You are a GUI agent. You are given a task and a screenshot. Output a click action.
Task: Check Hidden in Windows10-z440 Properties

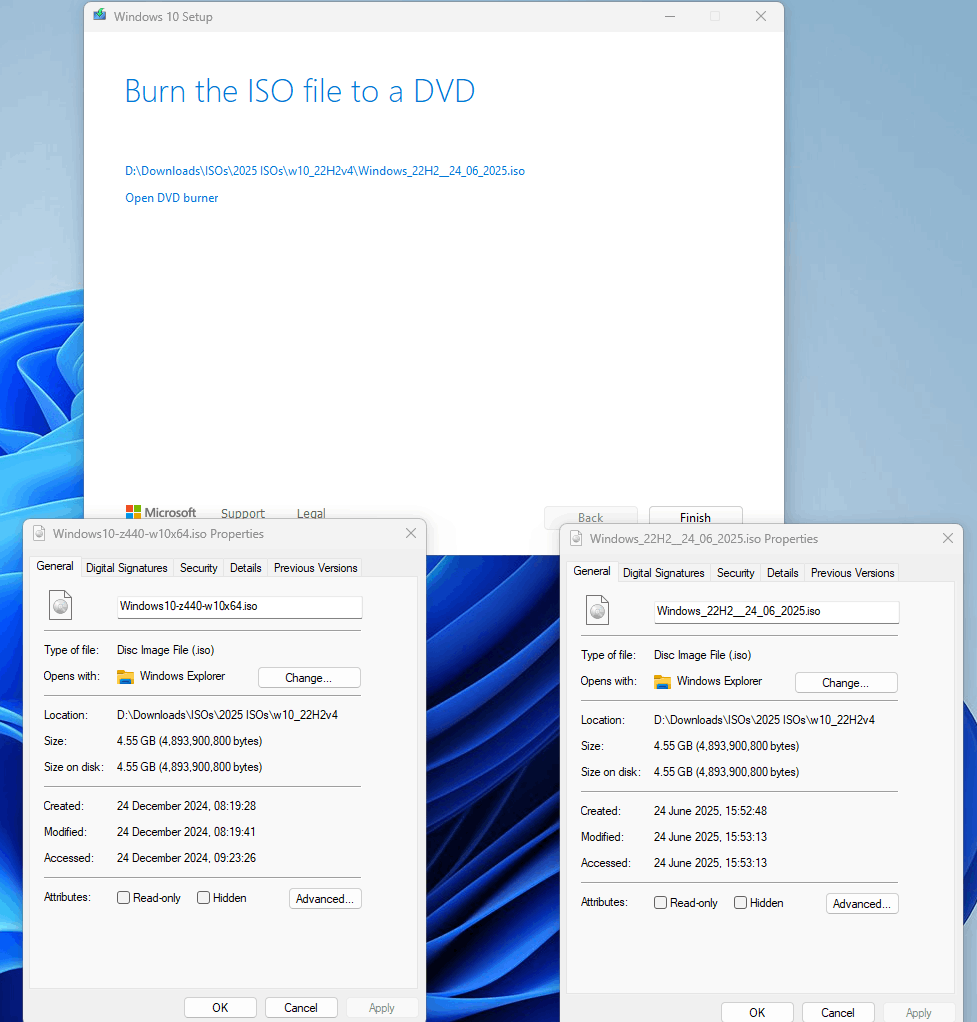[x=203, y=898]
